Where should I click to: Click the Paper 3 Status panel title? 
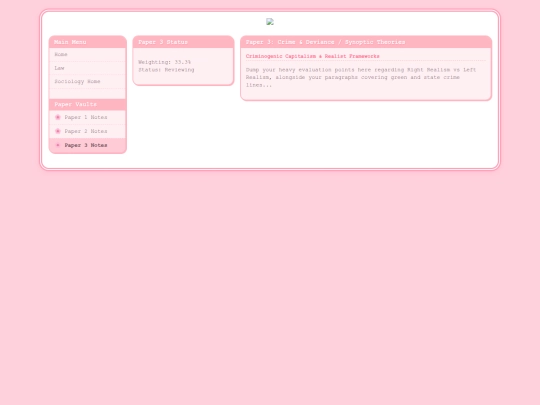coord(163,42)
